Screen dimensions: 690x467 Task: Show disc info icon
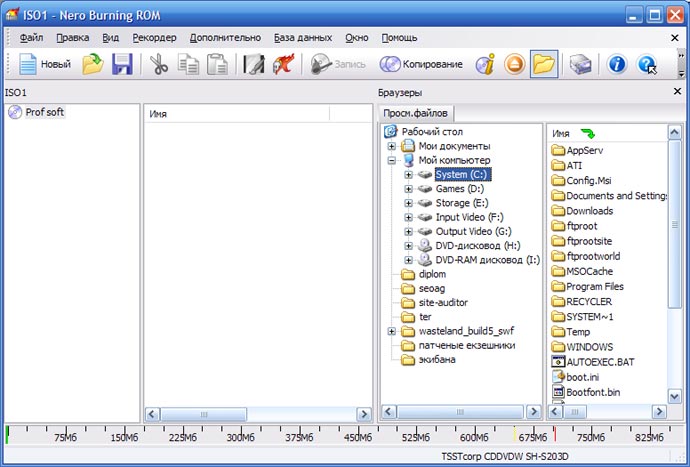coord(485,64)
